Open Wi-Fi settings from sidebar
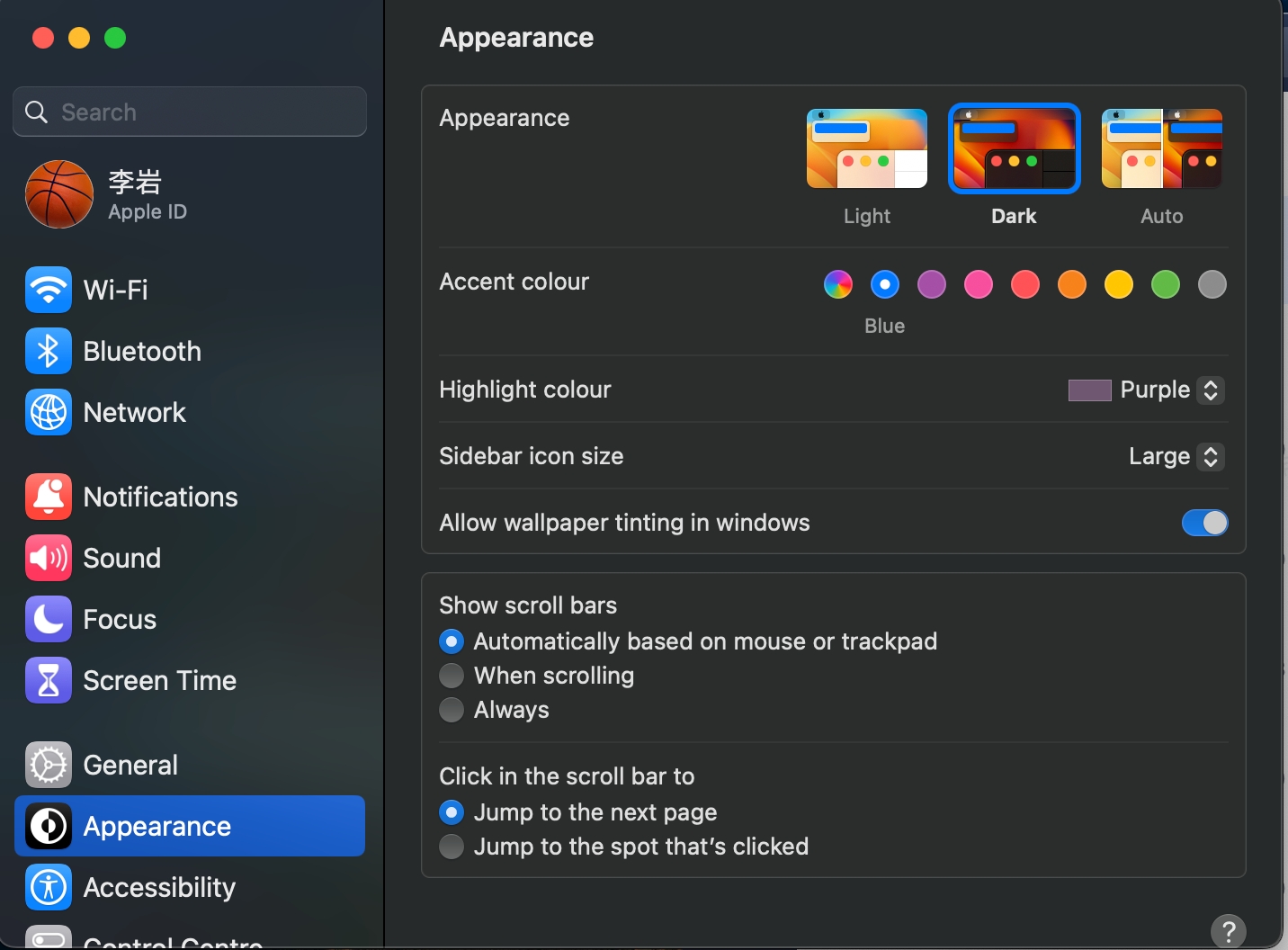The image size is (1288, 950). pyautogui.click(x=115, y=290)
